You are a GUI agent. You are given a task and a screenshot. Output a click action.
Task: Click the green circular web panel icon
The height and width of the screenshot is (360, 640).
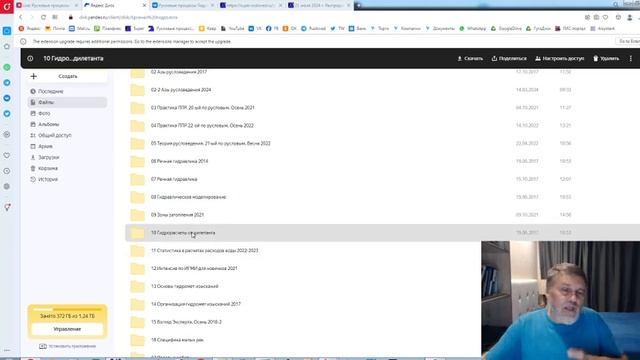(x=7, y=67)
